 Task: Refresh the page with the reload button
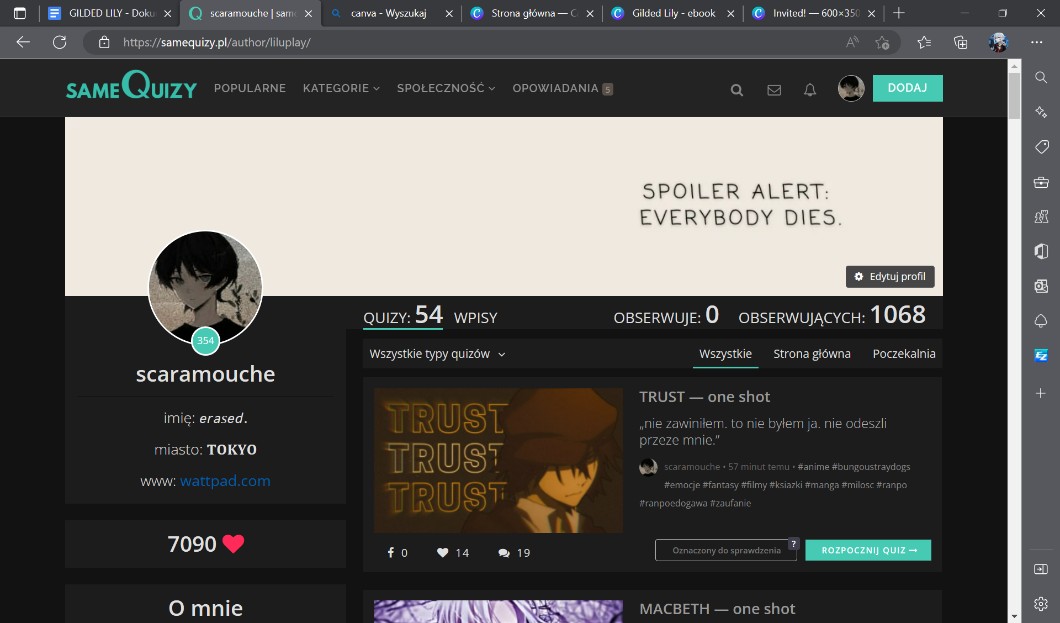point(59,42)
